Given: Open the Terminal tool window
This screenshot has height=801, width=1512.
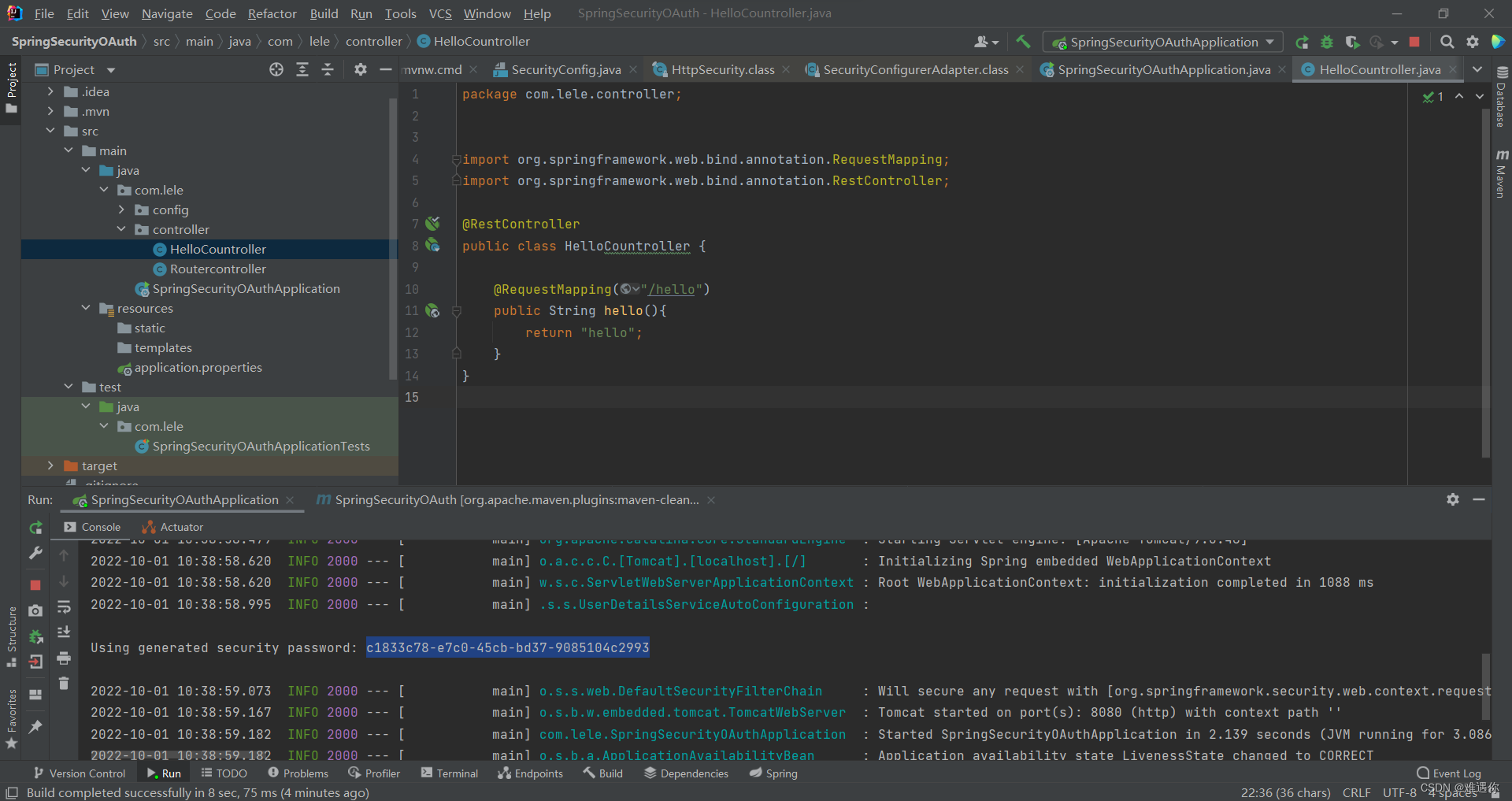Looking at the screenshot, I should tap(449, 773).
